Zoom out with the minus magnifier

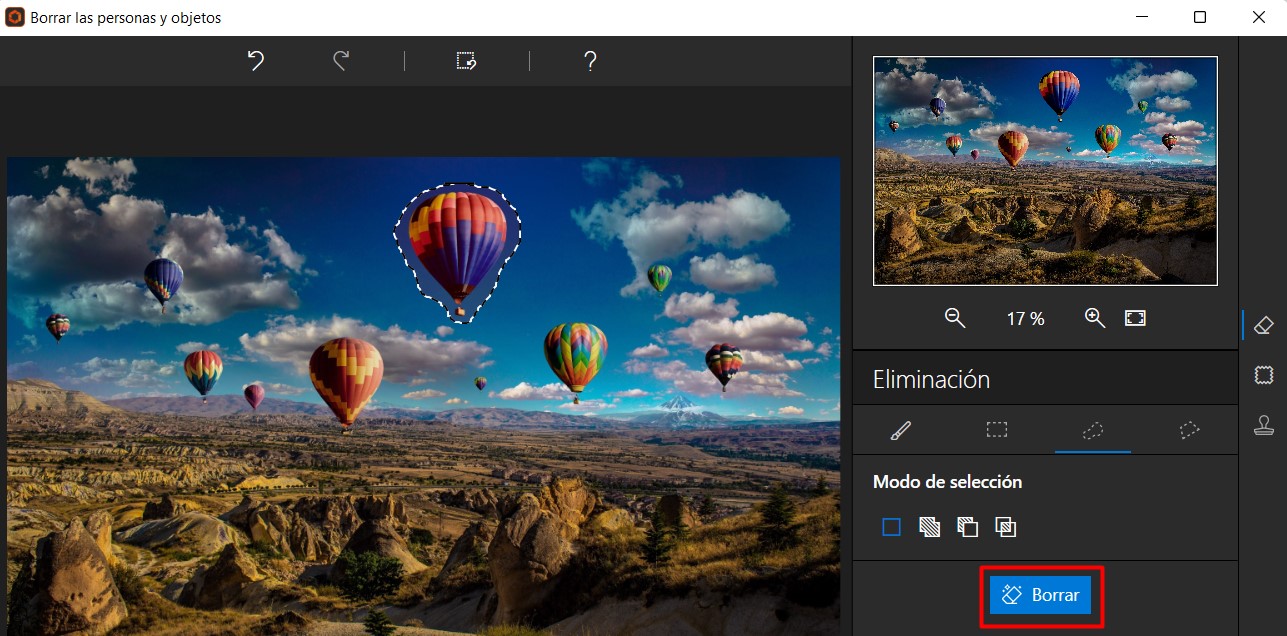[955, 318]
